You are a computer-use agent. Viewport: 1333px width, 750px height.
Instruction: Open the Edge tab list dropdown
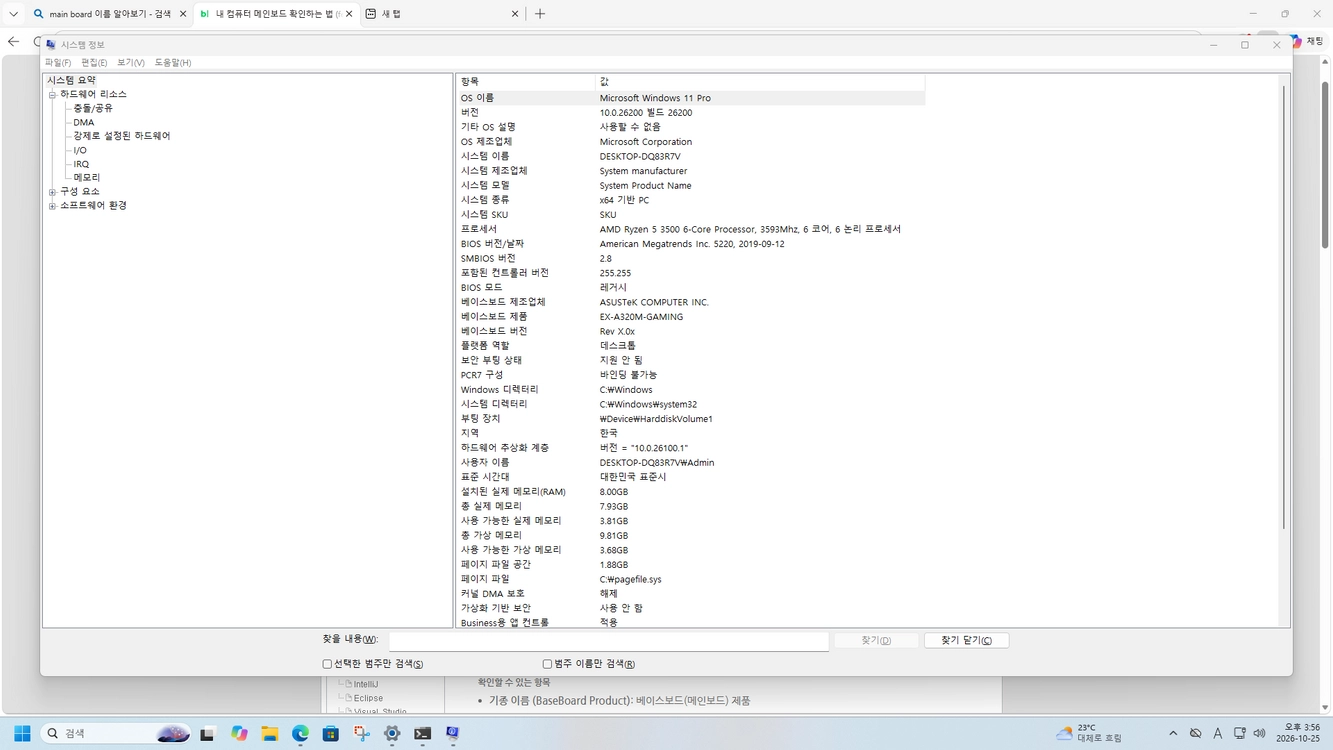[x=13, y=14]
